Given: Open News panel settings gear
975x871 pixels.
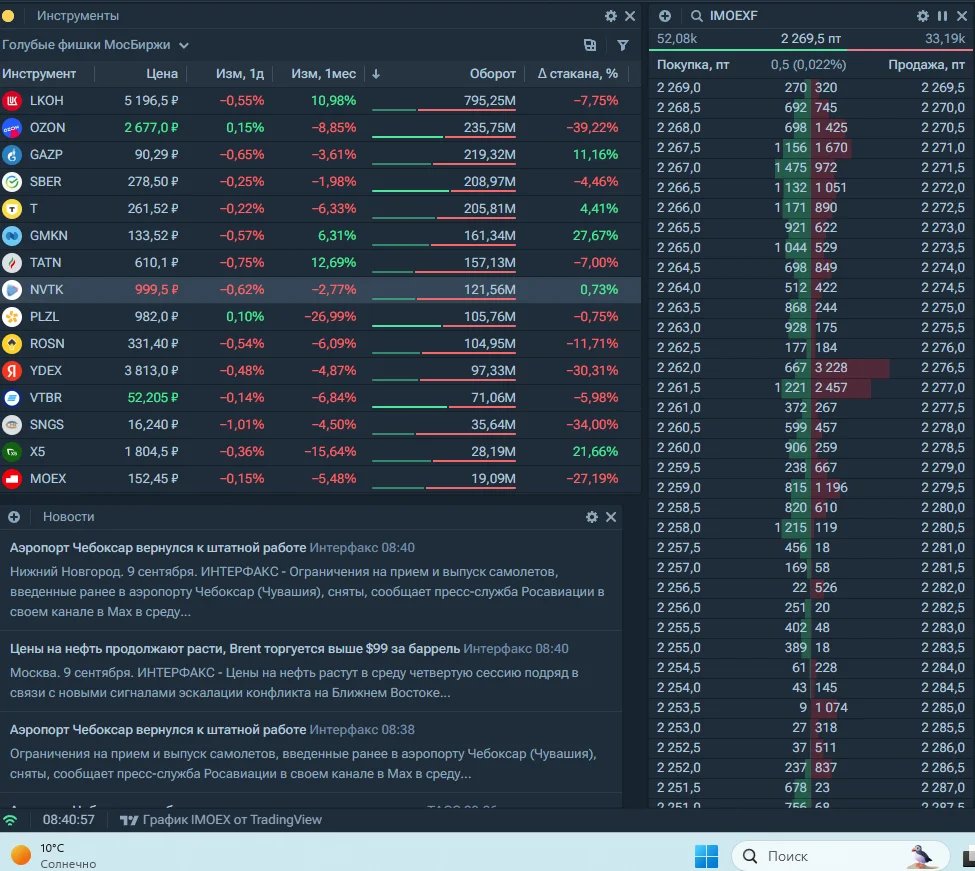Looking at the screenshot, I should (x=591, y=517).
